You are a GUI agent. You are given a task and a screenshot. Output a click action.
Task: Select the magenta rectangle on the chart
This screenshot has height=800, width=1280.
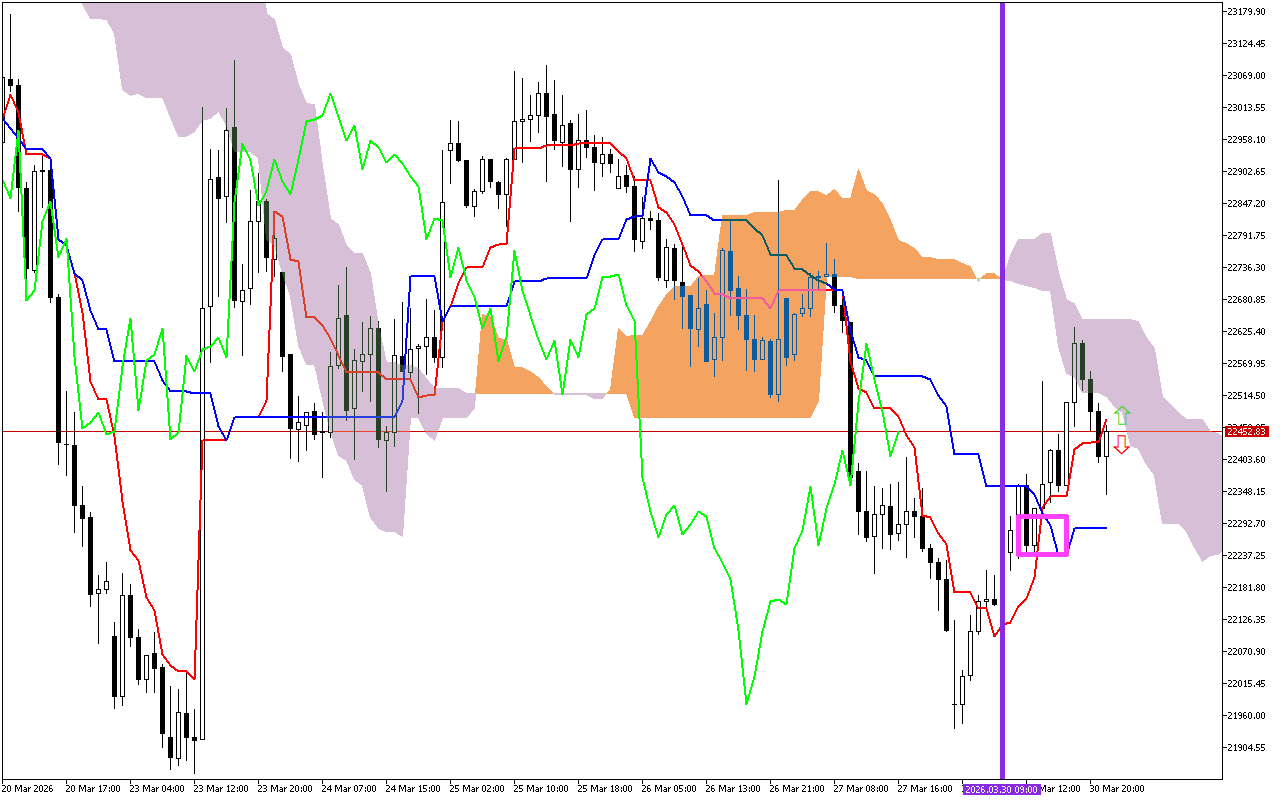[x=1042, y=517]
